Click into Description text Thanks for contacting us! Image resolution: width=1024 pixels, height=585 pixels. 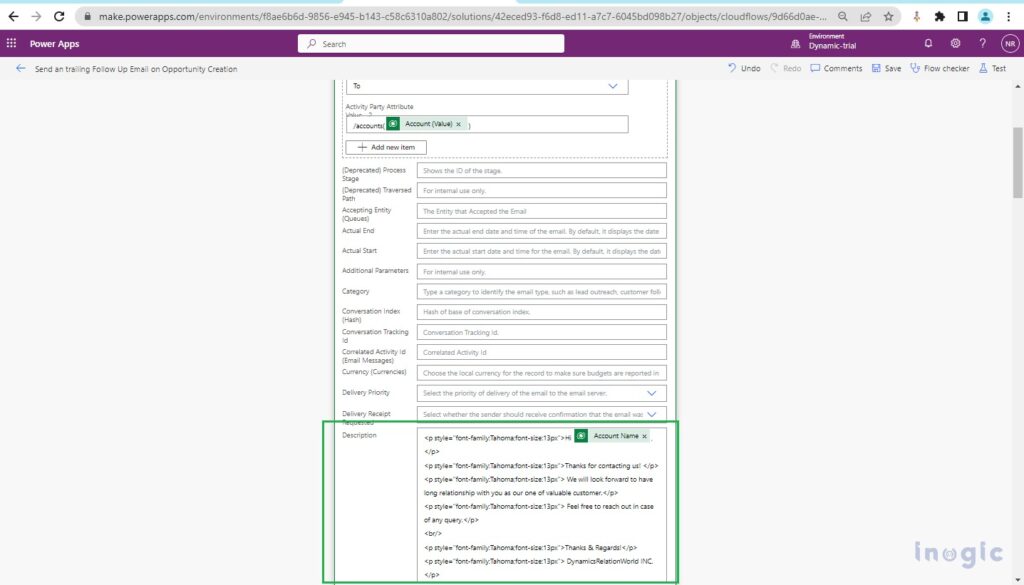coord(603,466)
